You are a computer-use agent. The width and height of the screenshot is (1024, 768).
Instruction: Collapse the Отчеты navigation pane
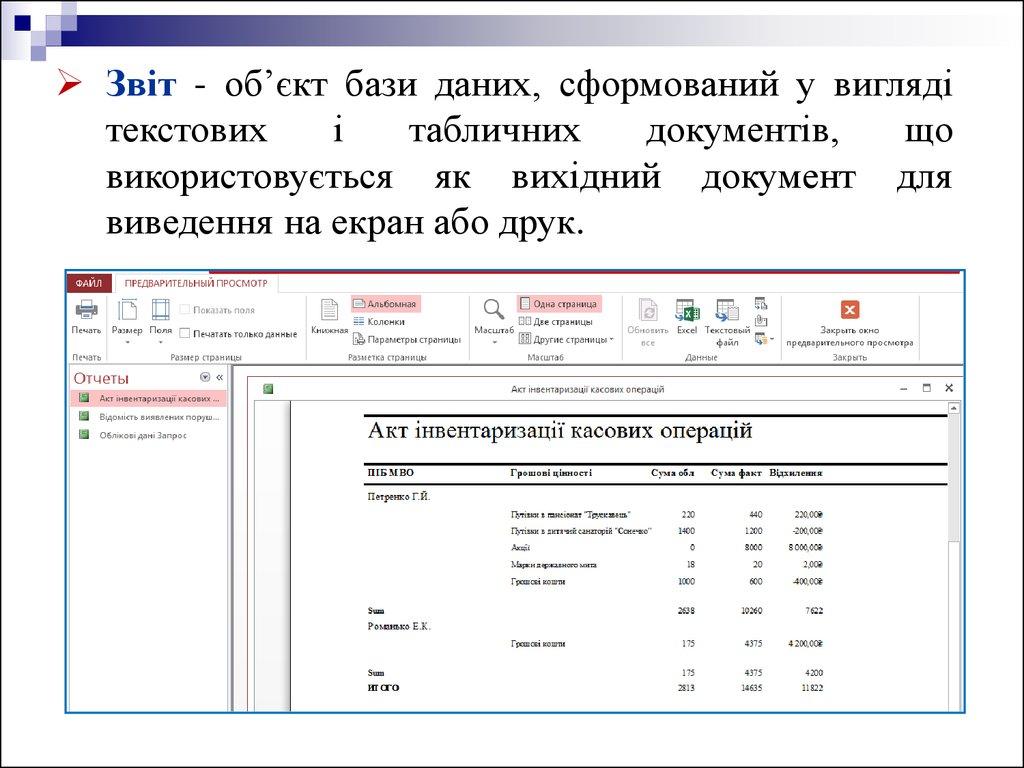pos(220,378)
